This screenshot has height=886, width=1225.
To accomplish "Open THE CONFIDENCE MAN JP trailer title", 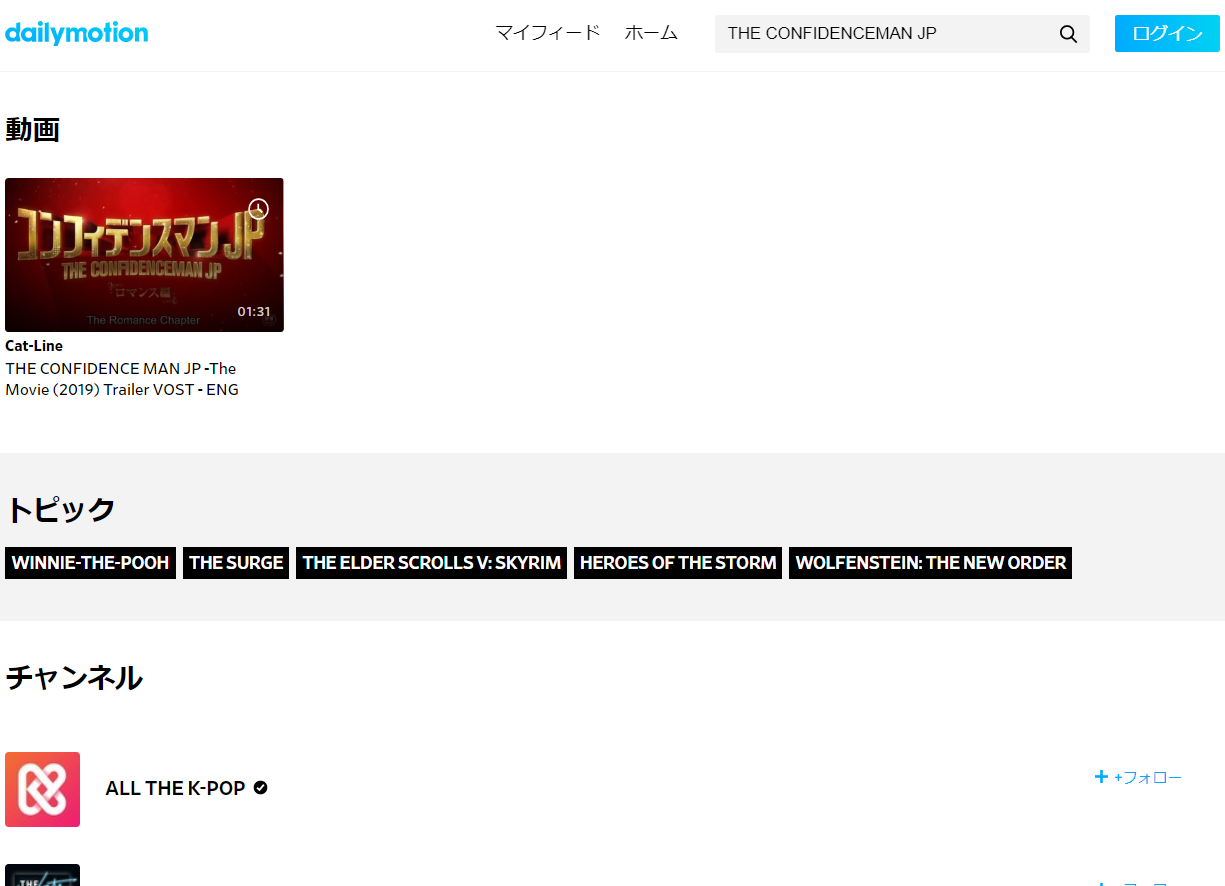I will [x=122, y=379].
